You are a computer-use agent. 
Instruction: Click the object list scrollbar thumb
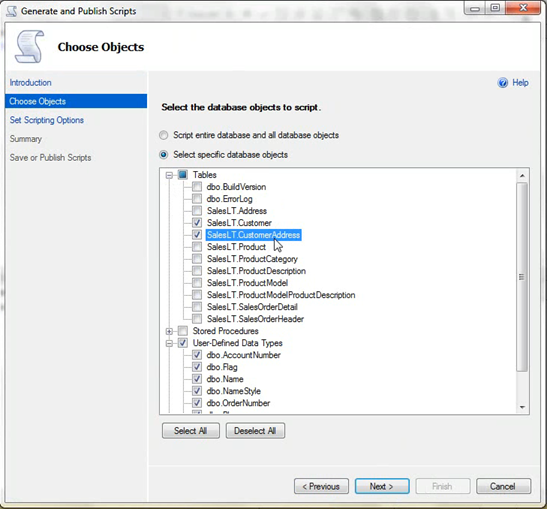[522, 277]
